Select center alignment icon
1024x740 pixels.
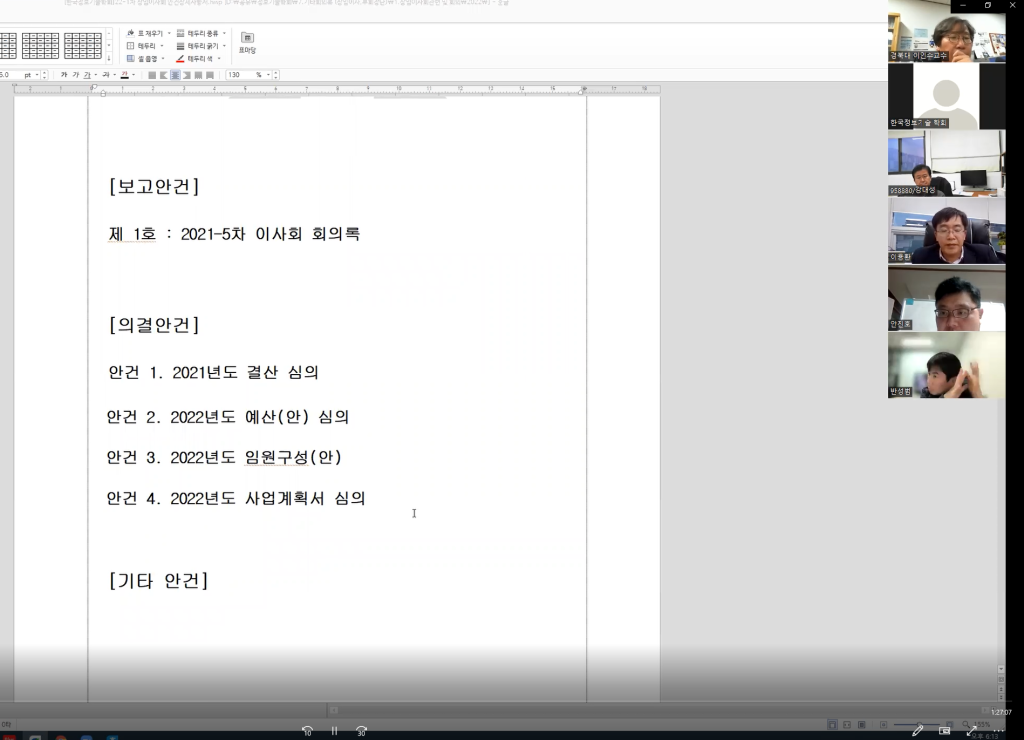tap(175, 75)
